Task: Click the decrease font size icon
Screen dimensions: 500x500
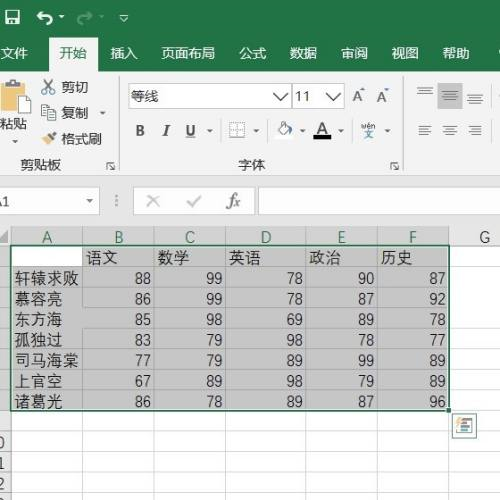Action: click(382, 96)
